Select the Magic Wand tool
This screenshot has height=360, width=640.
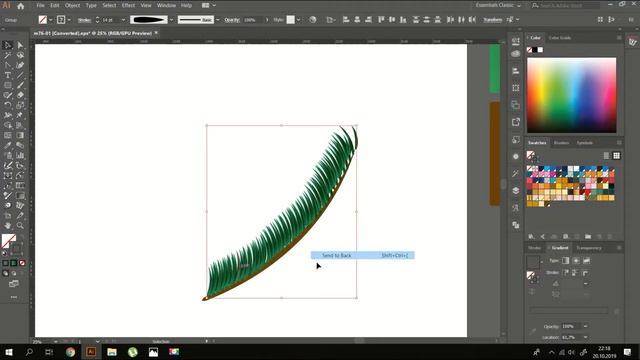coord(7,55)
